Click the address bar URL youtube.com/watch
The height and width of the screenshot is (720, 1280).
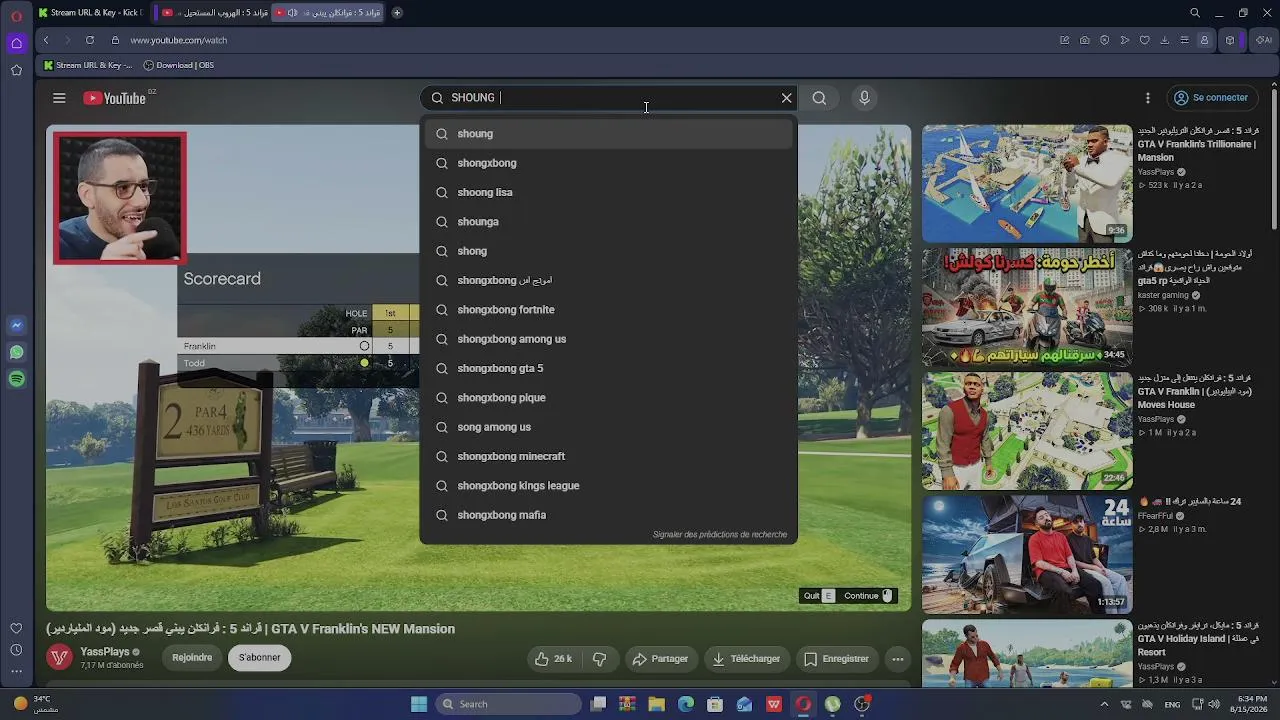pos(179,40)
